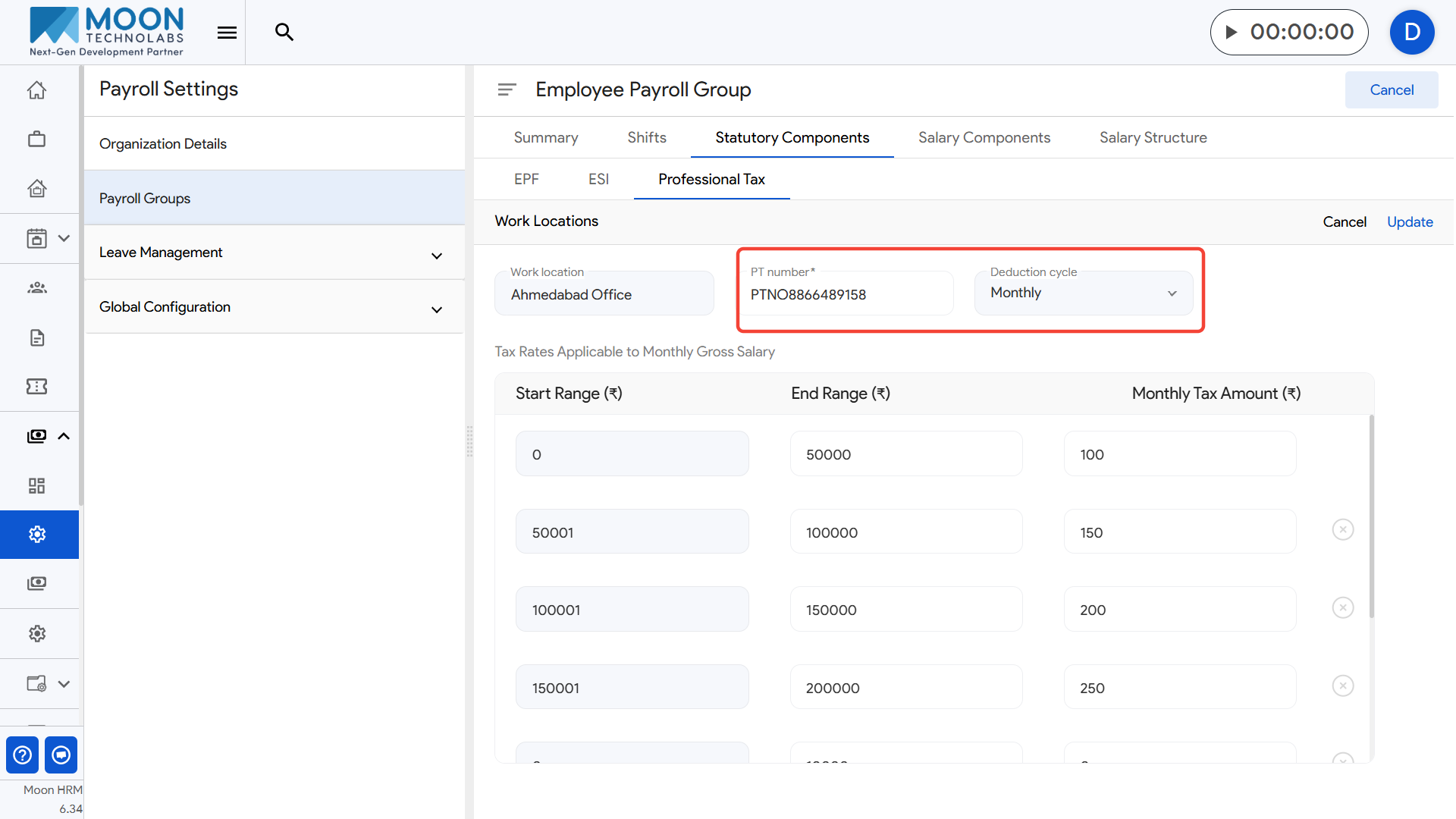Click the search magnifier icon
1456x819 pixels.
284,32
